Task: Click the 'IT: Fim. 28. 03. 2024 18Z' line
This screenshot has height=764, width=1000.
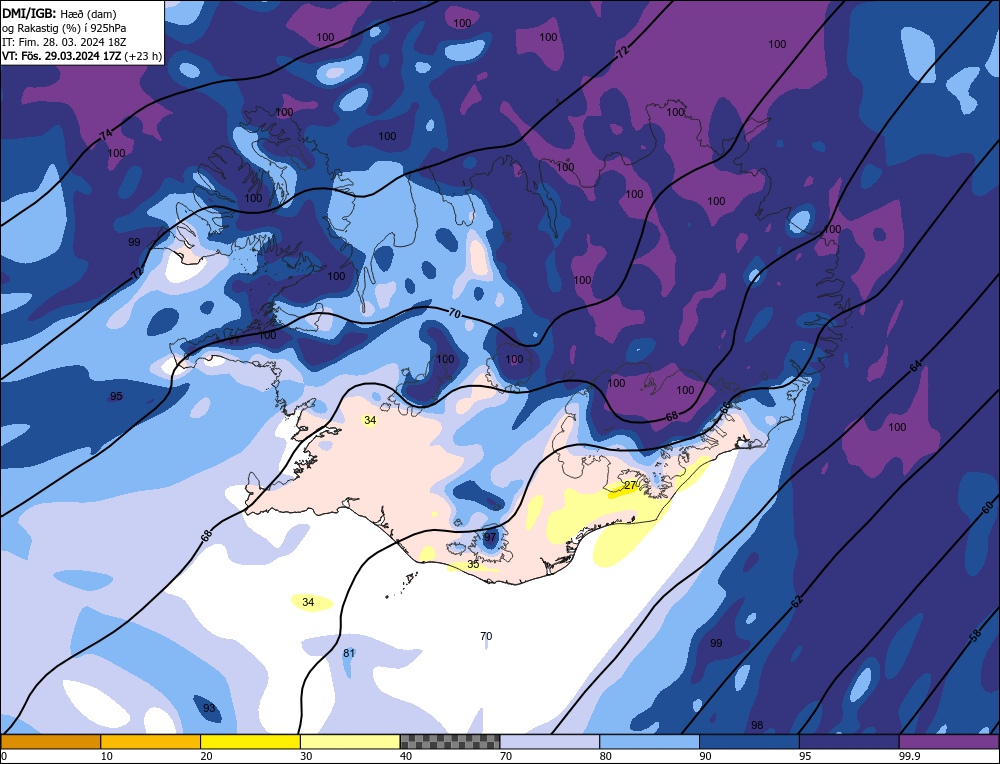Action: (64, 41)
